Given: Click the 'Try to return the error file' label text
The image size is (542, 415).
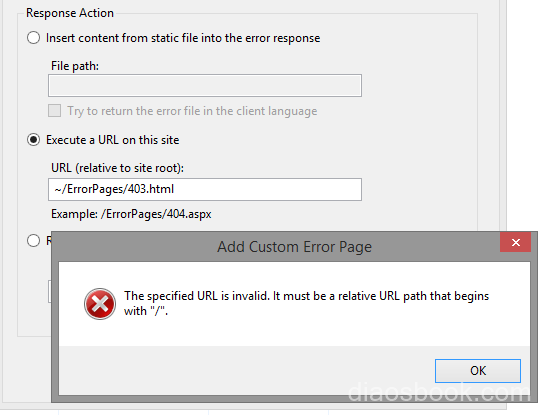Looking at the screenshot, I should (x=192, y=111).
